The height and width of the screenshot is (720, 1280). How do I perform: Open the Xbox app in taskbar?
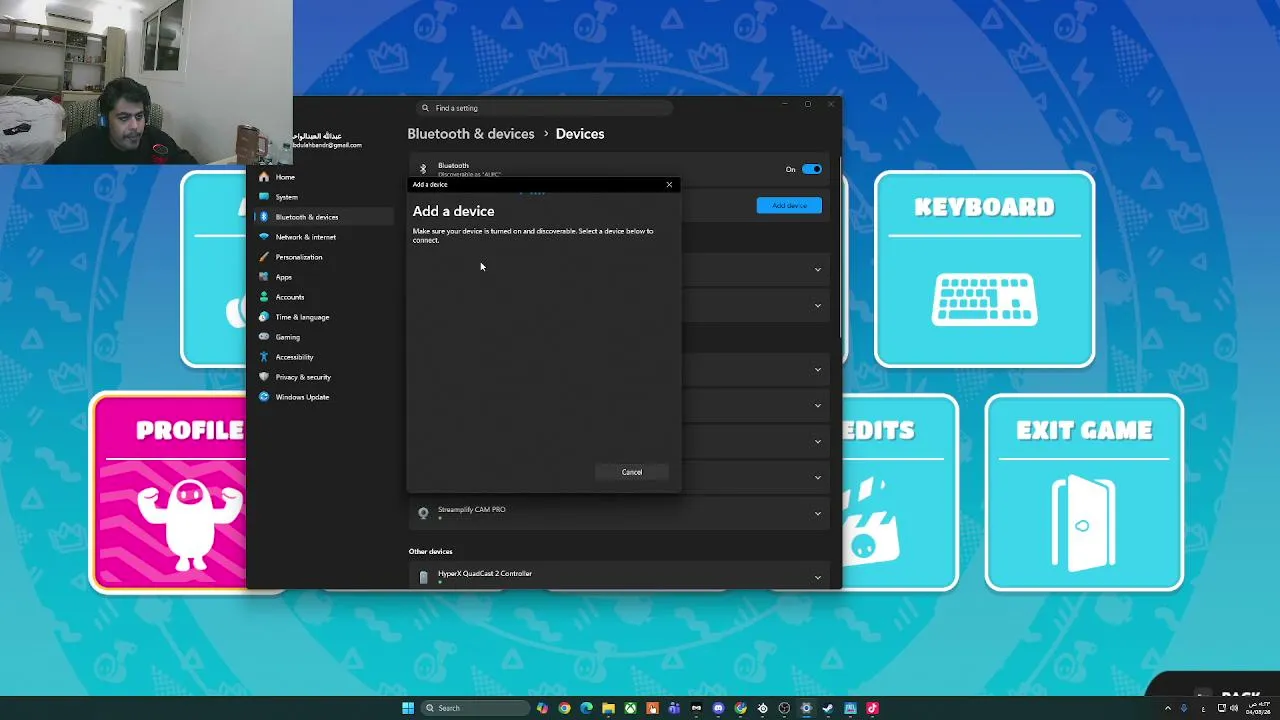tap(630, 708)
